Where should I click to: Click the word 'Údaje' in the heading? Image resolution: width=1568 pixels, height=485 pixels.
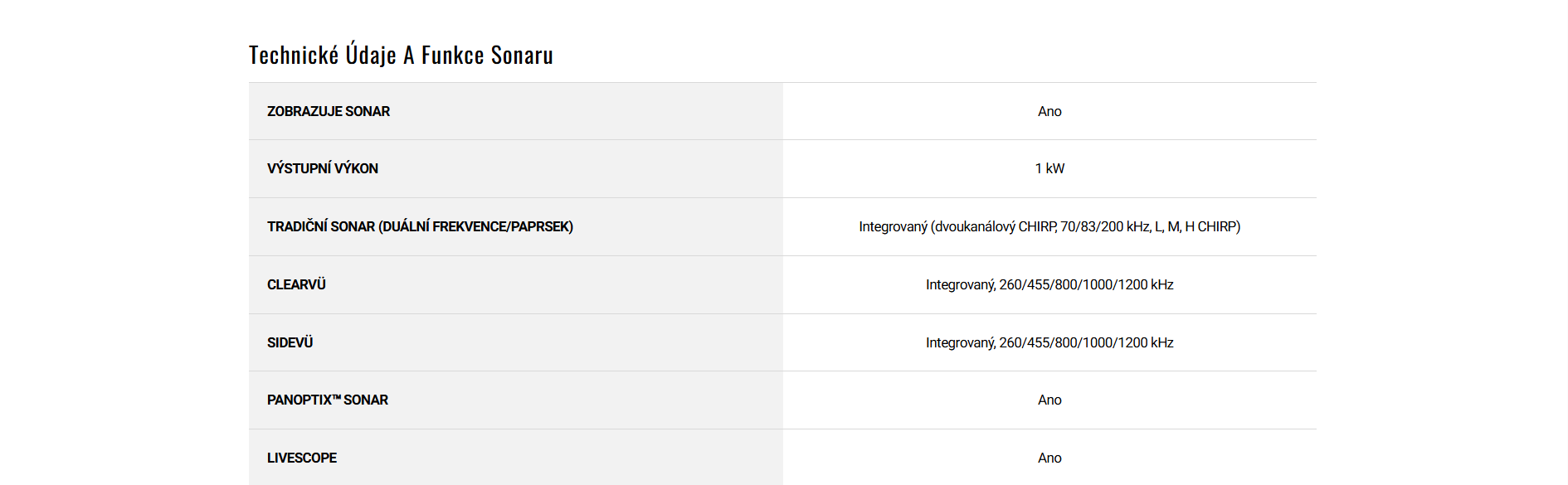pos(371,56)
